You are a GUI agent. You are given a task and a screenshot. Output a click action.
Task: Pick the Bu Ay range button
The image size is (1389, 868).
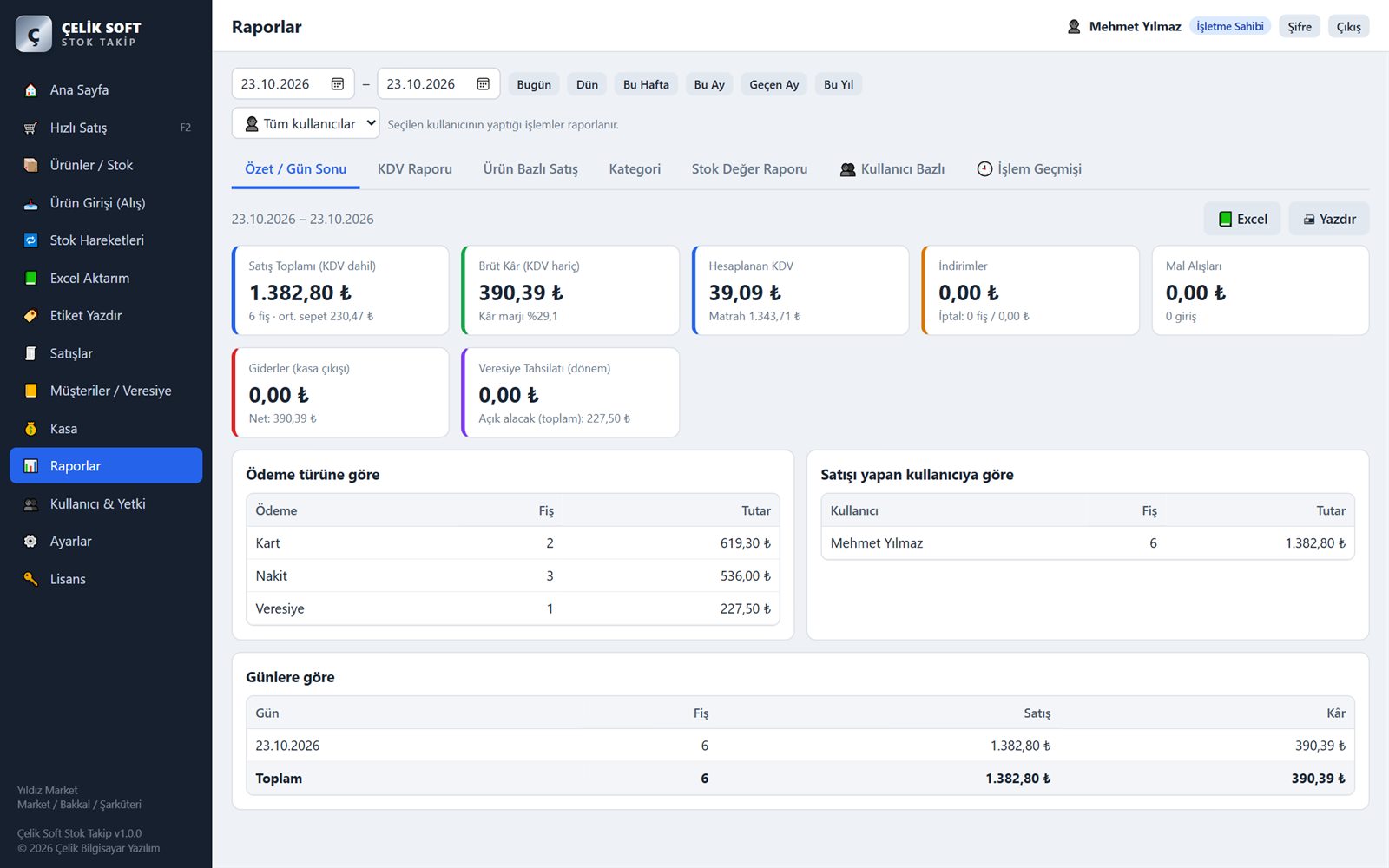click(x=709, y=84)
